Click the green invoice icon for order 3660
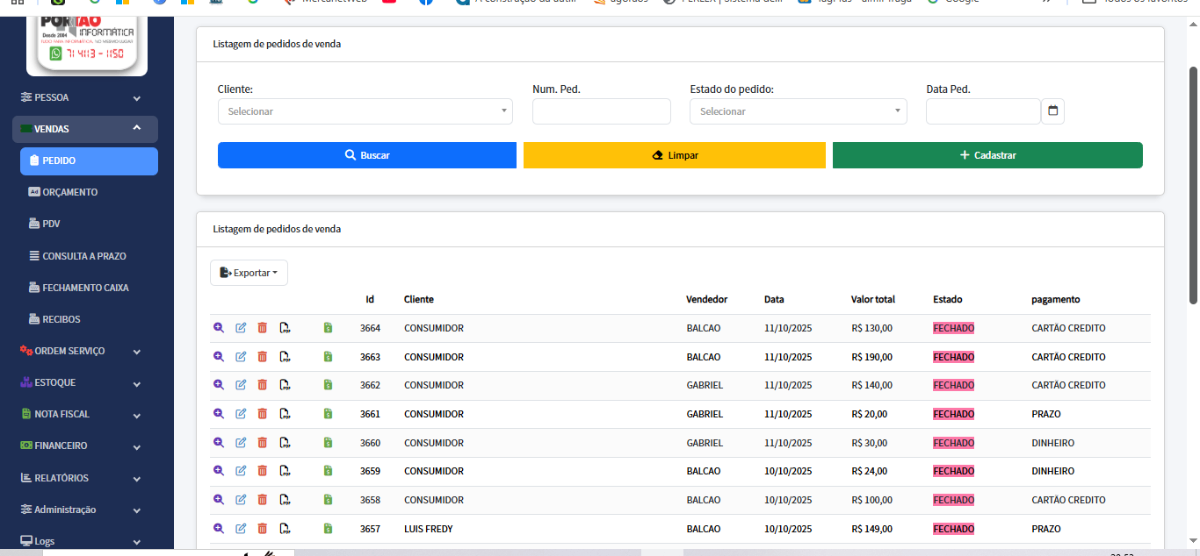 point(327,443)
